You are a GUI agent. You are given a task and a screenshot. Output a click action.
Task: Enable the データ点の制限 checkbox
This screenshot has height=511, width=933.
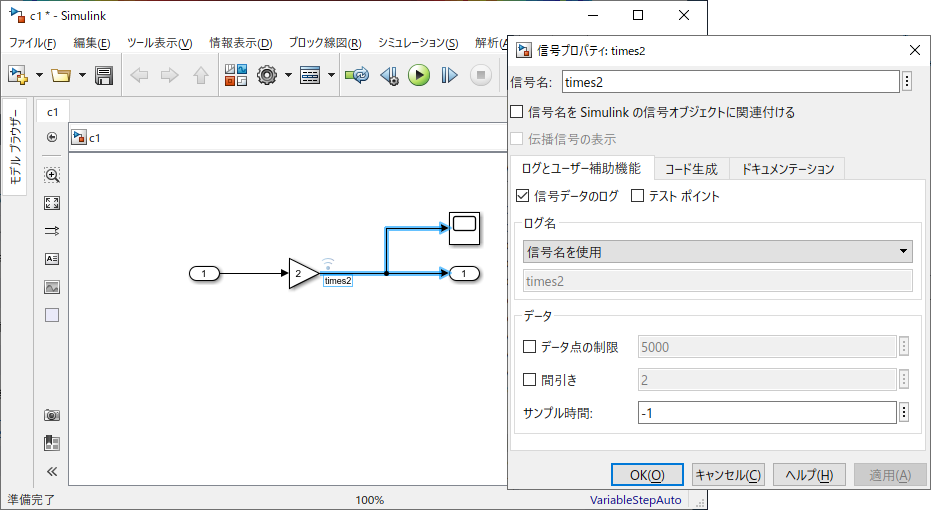coord(529,346)
